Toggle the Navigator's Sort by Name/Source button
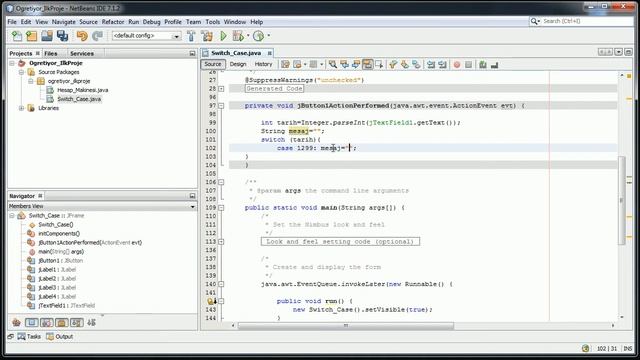 coord(92,322)
